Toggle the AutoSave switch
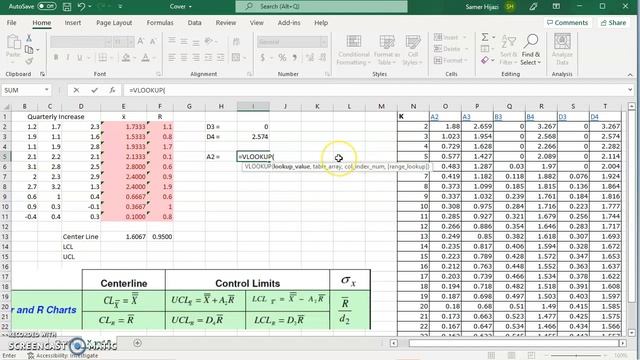The height and width of the screenshot is (360, 640). click(47, 6)
